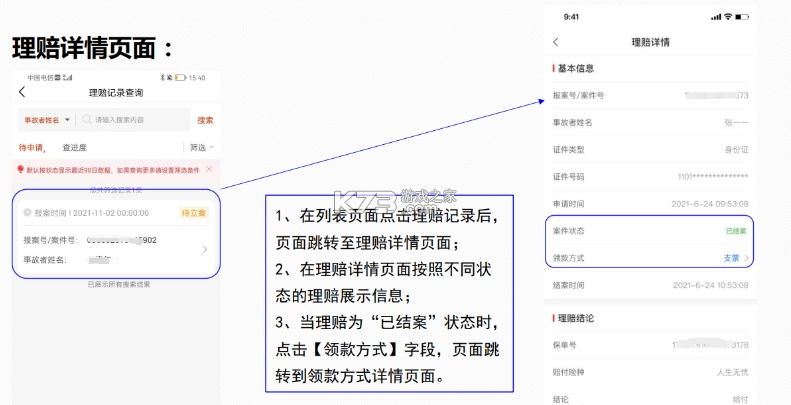This screenshot has height=405, width=791.
Task: Switch to the 待申请 tab
Action: 32,148
